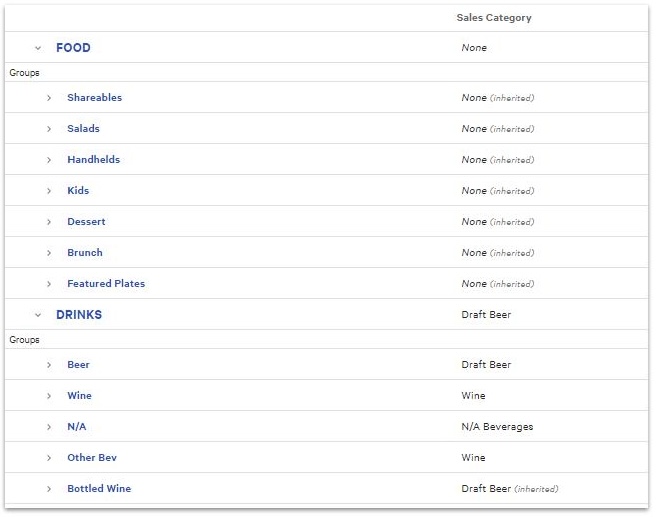Open the Bottled Wine group link
This screenshot has width=657, height=517.
(99, 489)
